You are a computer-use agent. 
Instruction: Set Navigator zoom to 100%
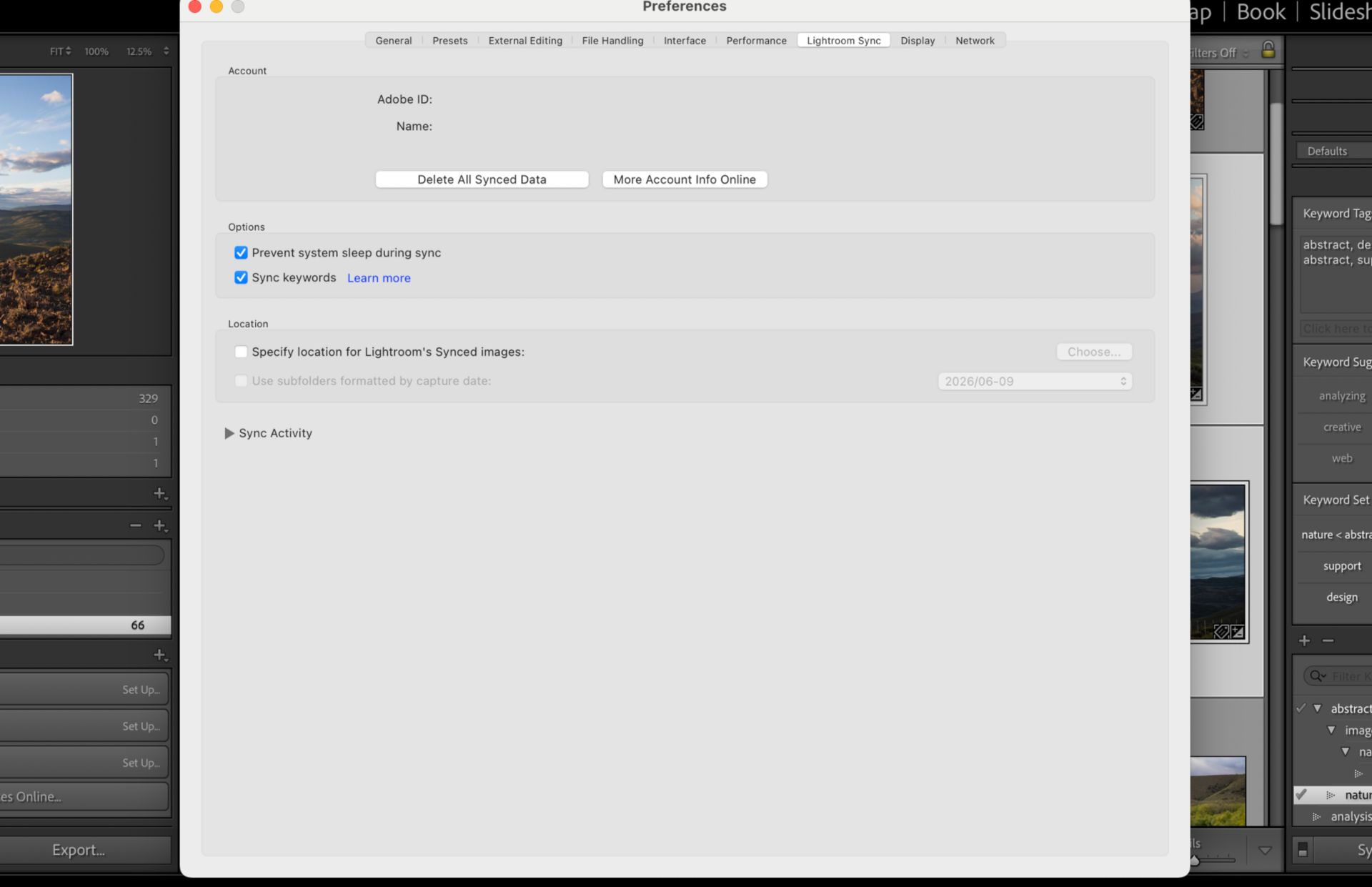pos(96,51)
